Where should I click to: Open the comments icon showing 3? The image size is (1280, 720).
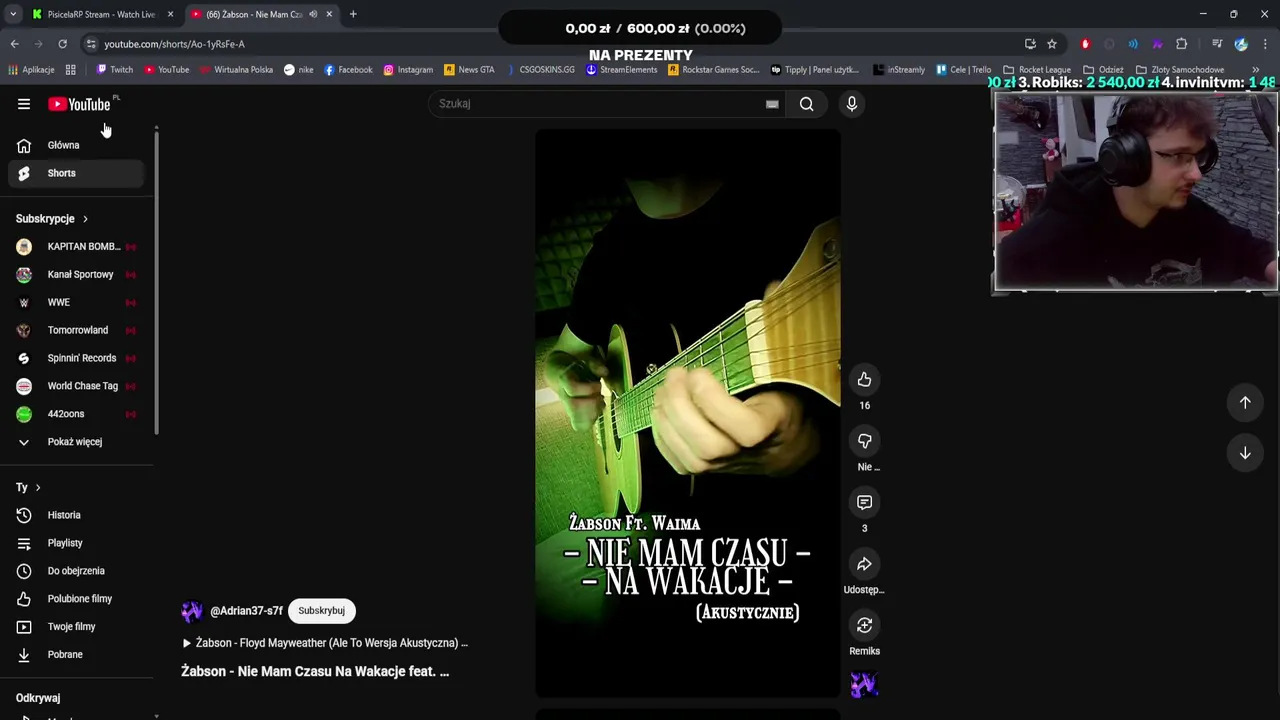(x=865, y=502)
